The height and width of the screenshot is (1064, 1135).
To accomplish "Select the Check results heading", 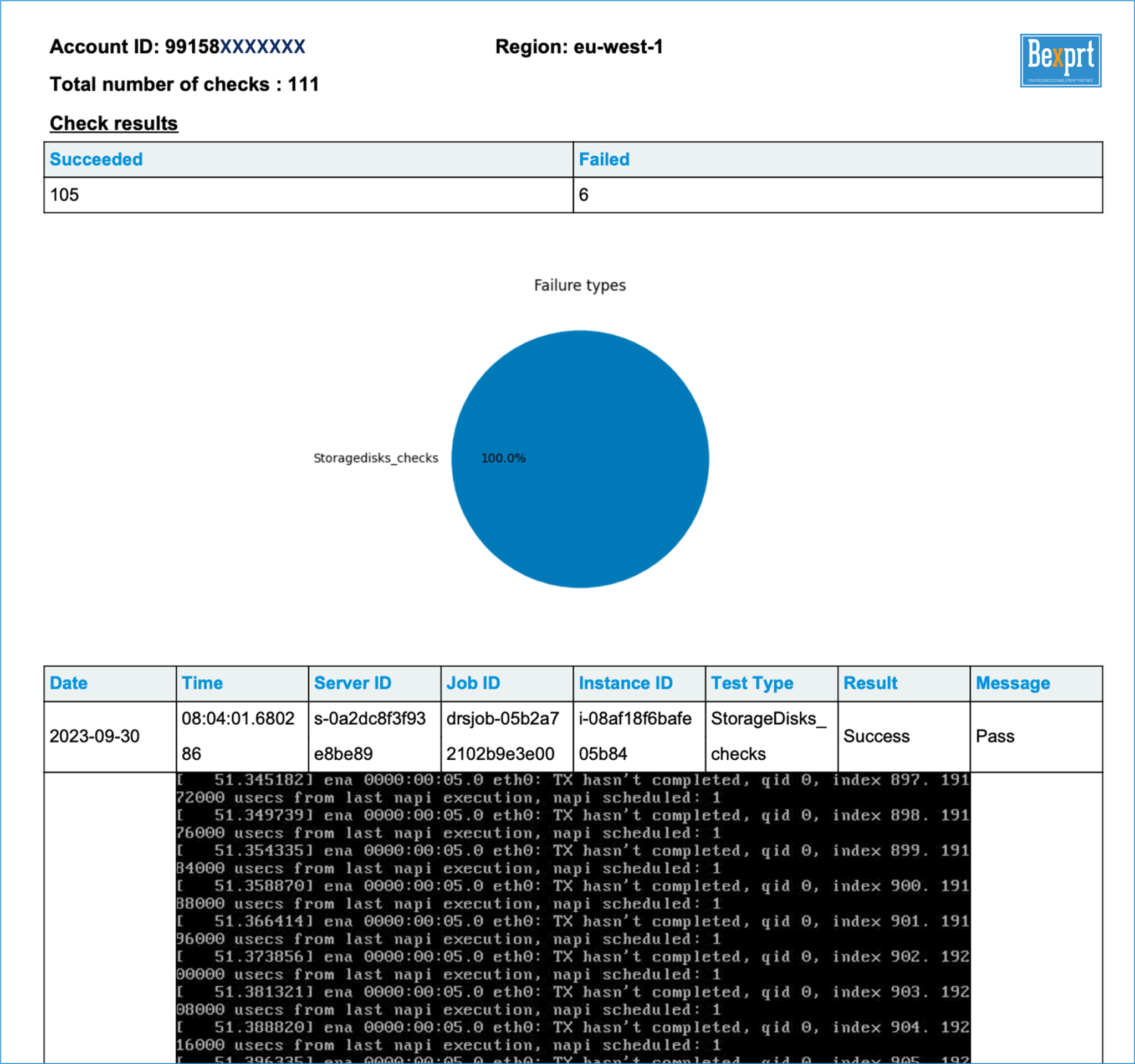I will click(113, 122).
